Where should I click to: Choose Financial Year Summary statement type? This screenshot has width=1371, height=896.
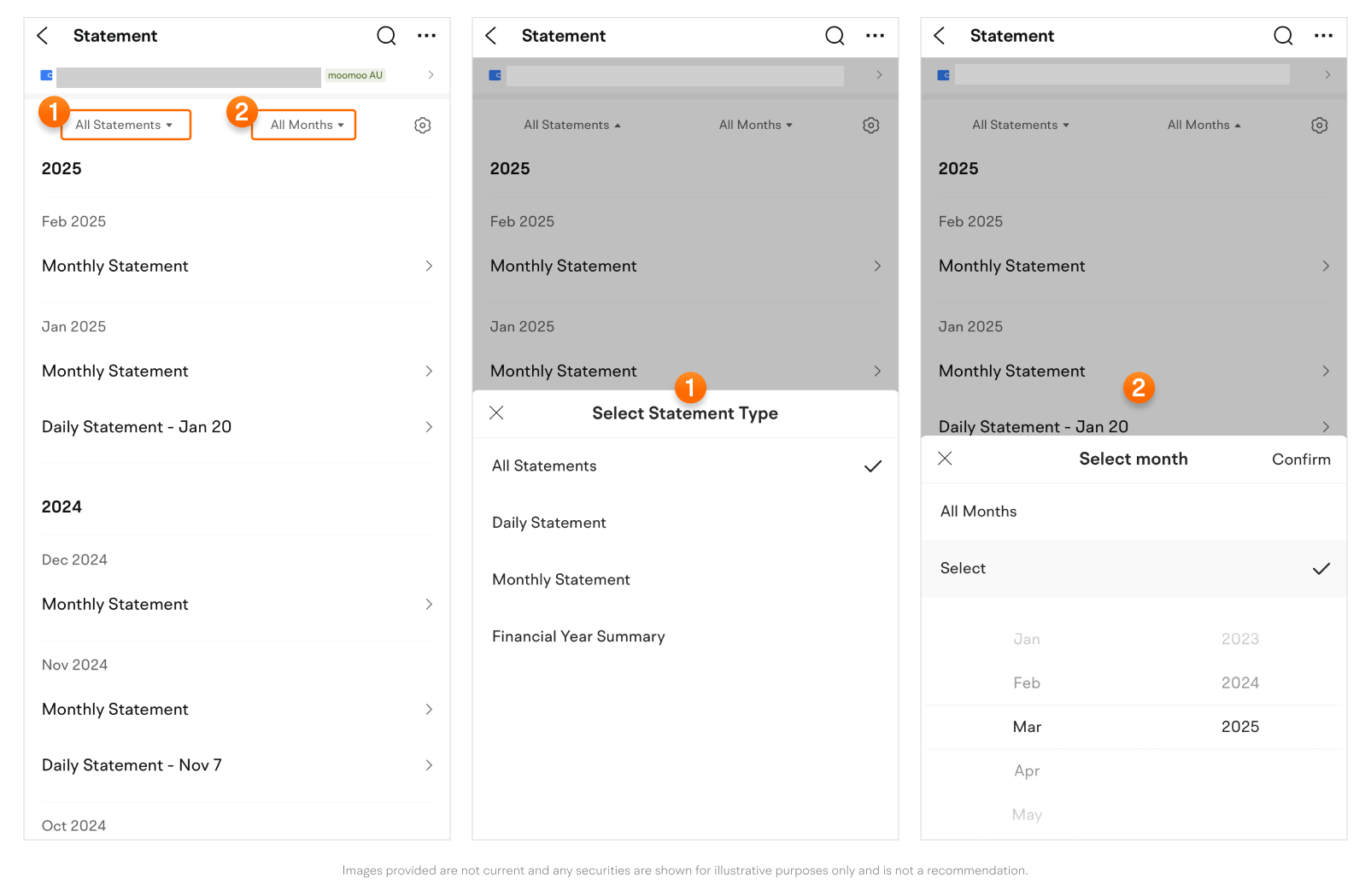(578, 636)
